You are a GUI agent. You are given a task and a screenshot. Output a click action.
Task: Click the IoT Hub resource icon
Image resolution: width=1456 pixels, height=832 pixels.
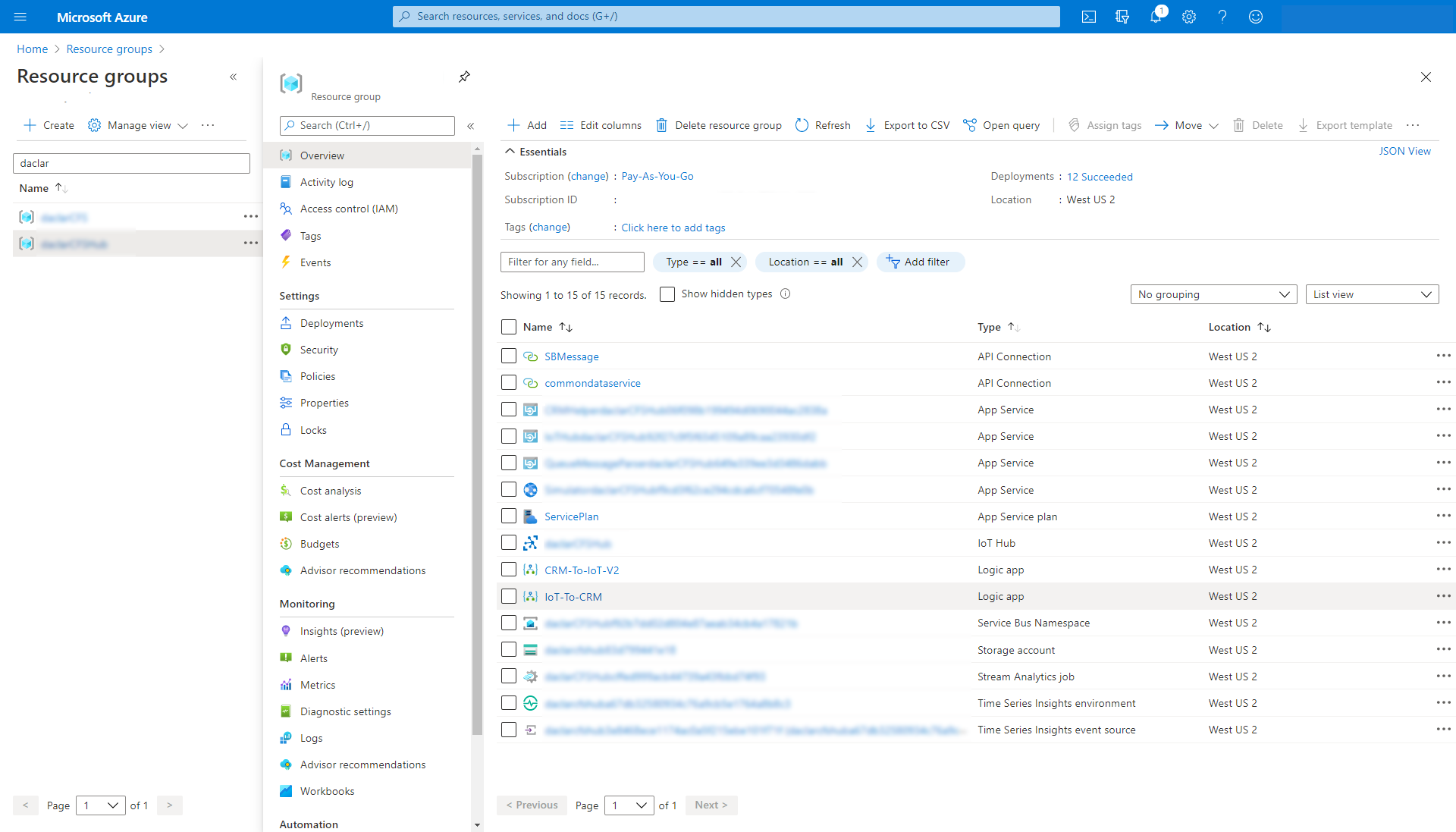coord(530,543)
